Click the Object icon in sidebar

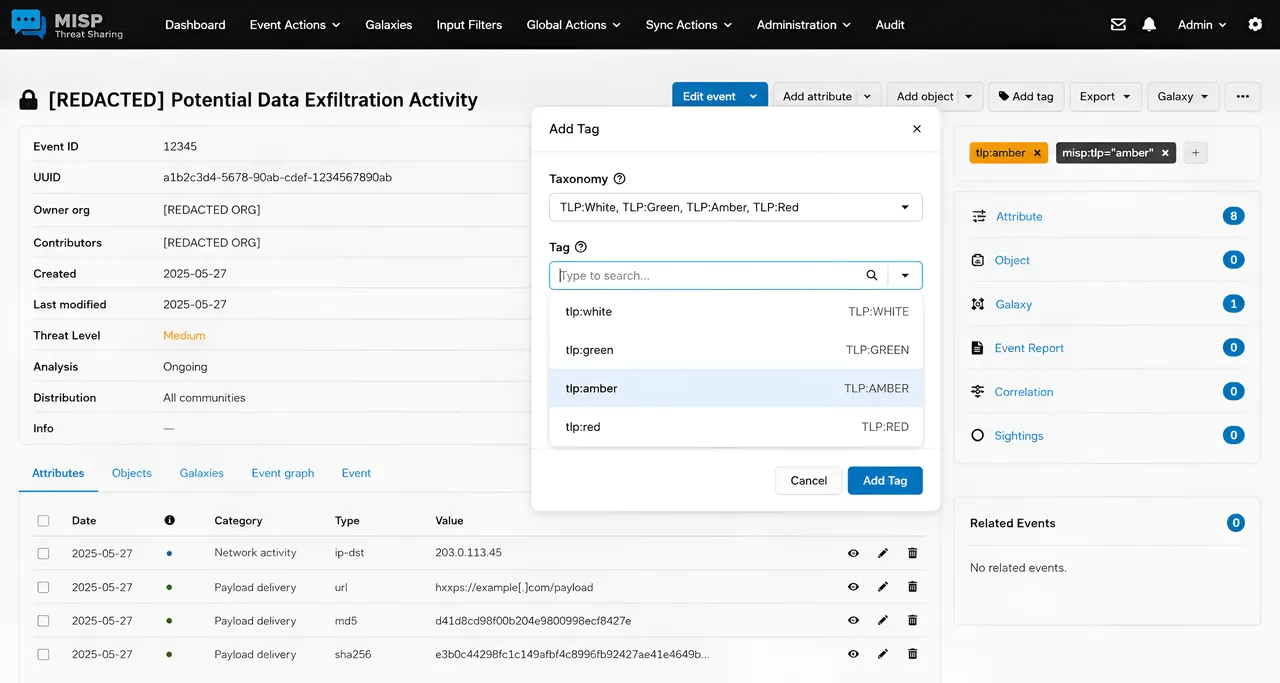pos(978,260)
